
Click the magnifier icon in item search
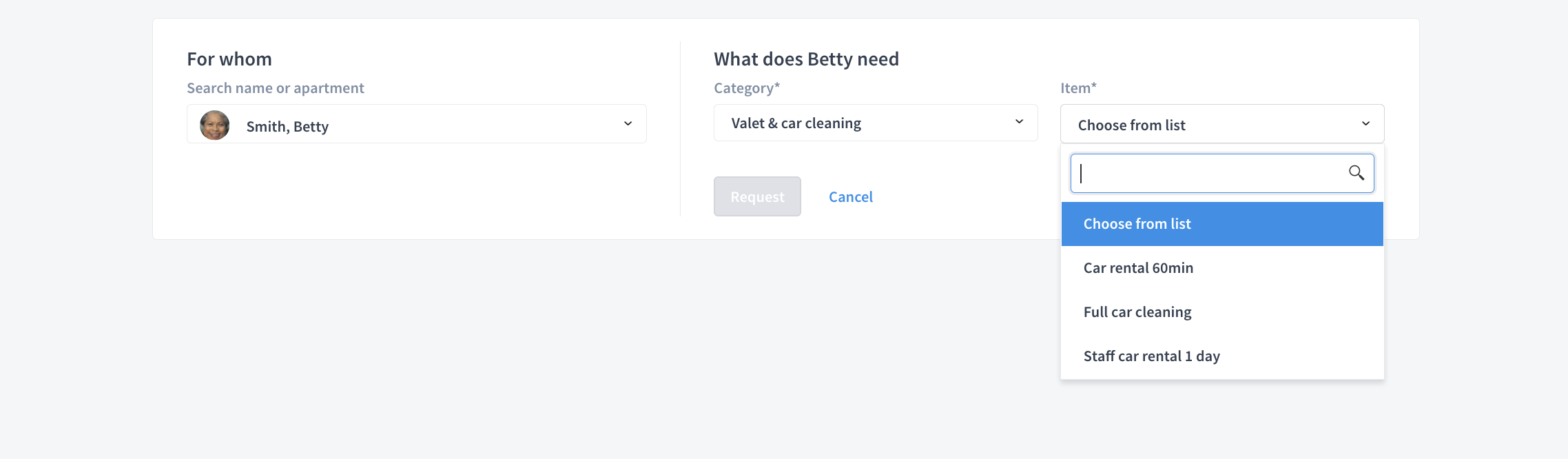(x=1356, y=173)
